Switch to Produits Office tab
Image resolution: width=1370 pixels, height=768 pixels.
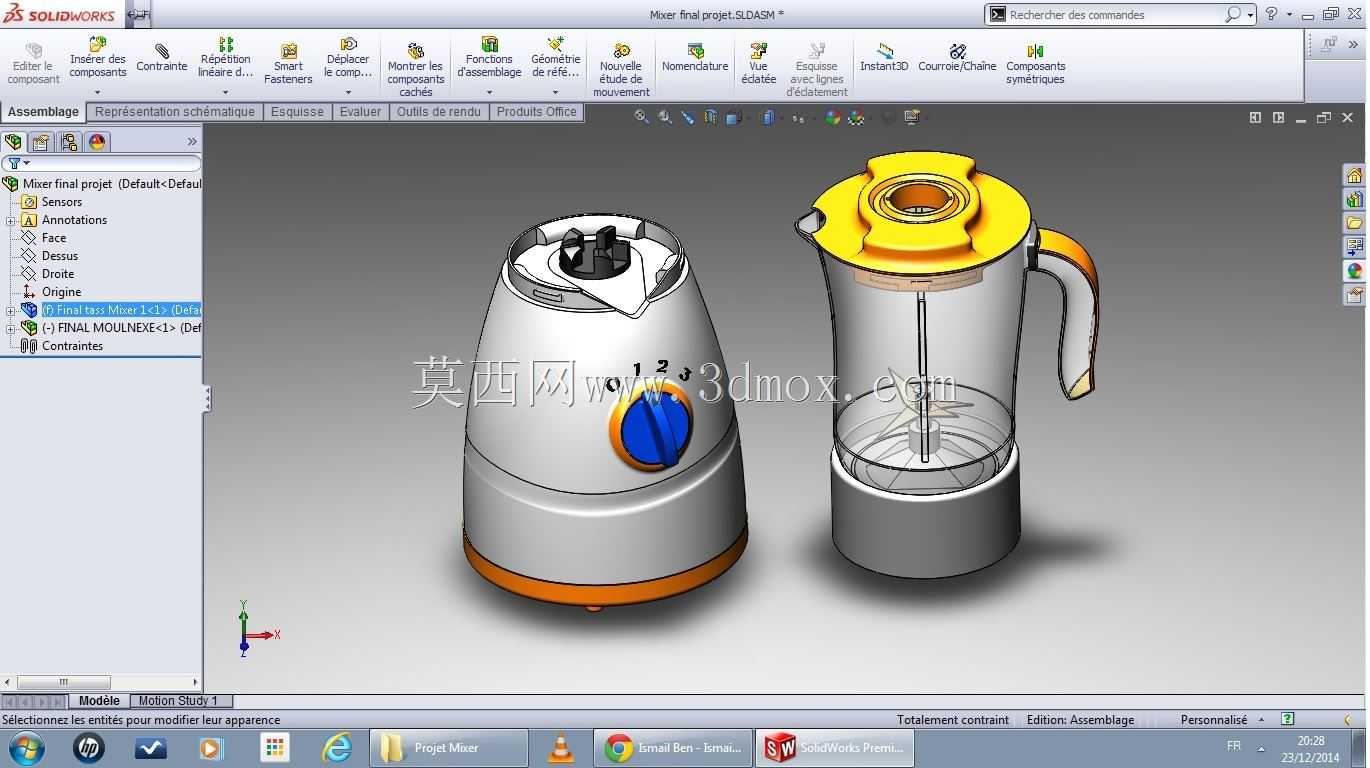point(536,112)
